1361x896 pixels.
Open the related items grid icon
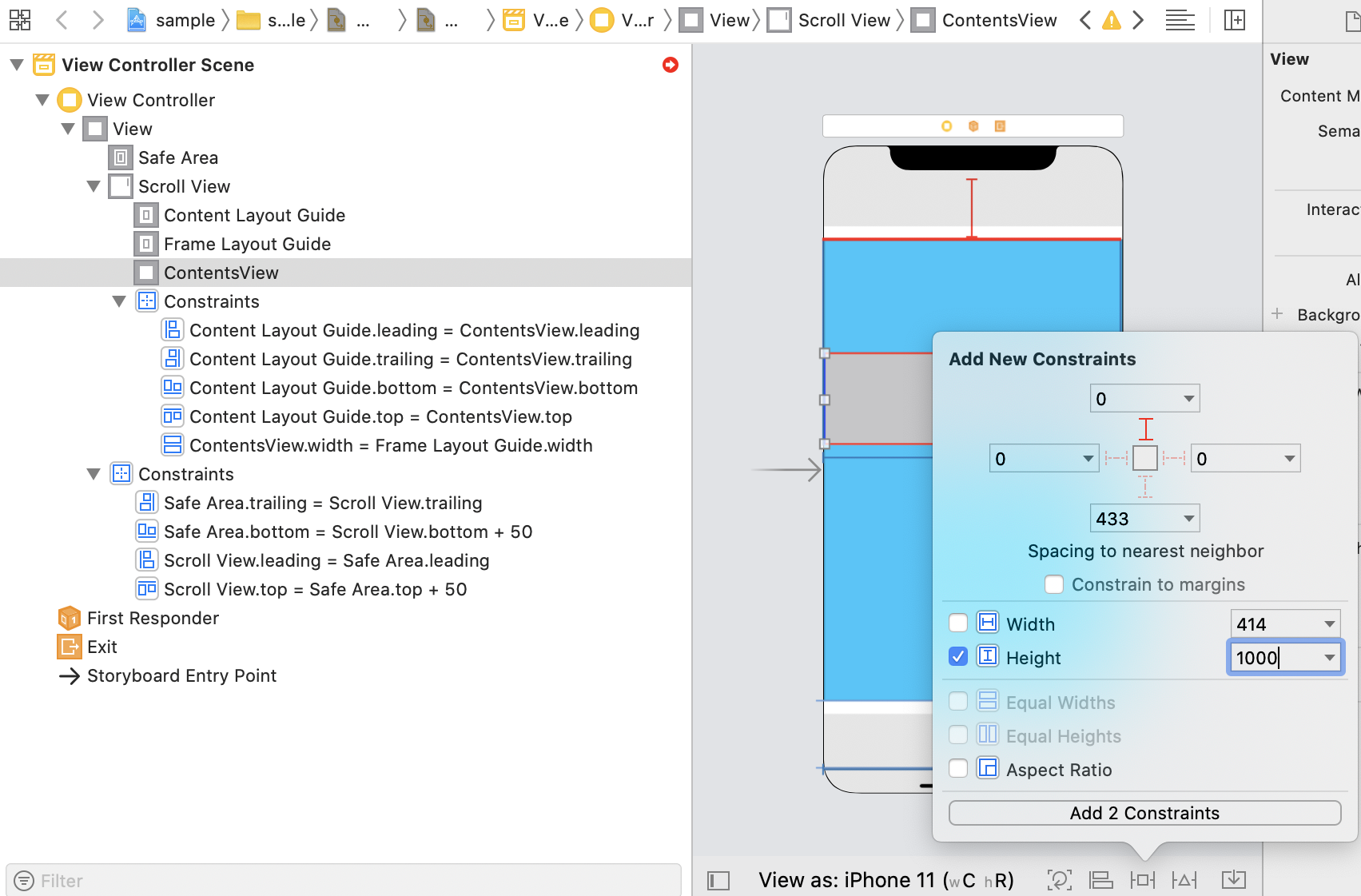20,20
